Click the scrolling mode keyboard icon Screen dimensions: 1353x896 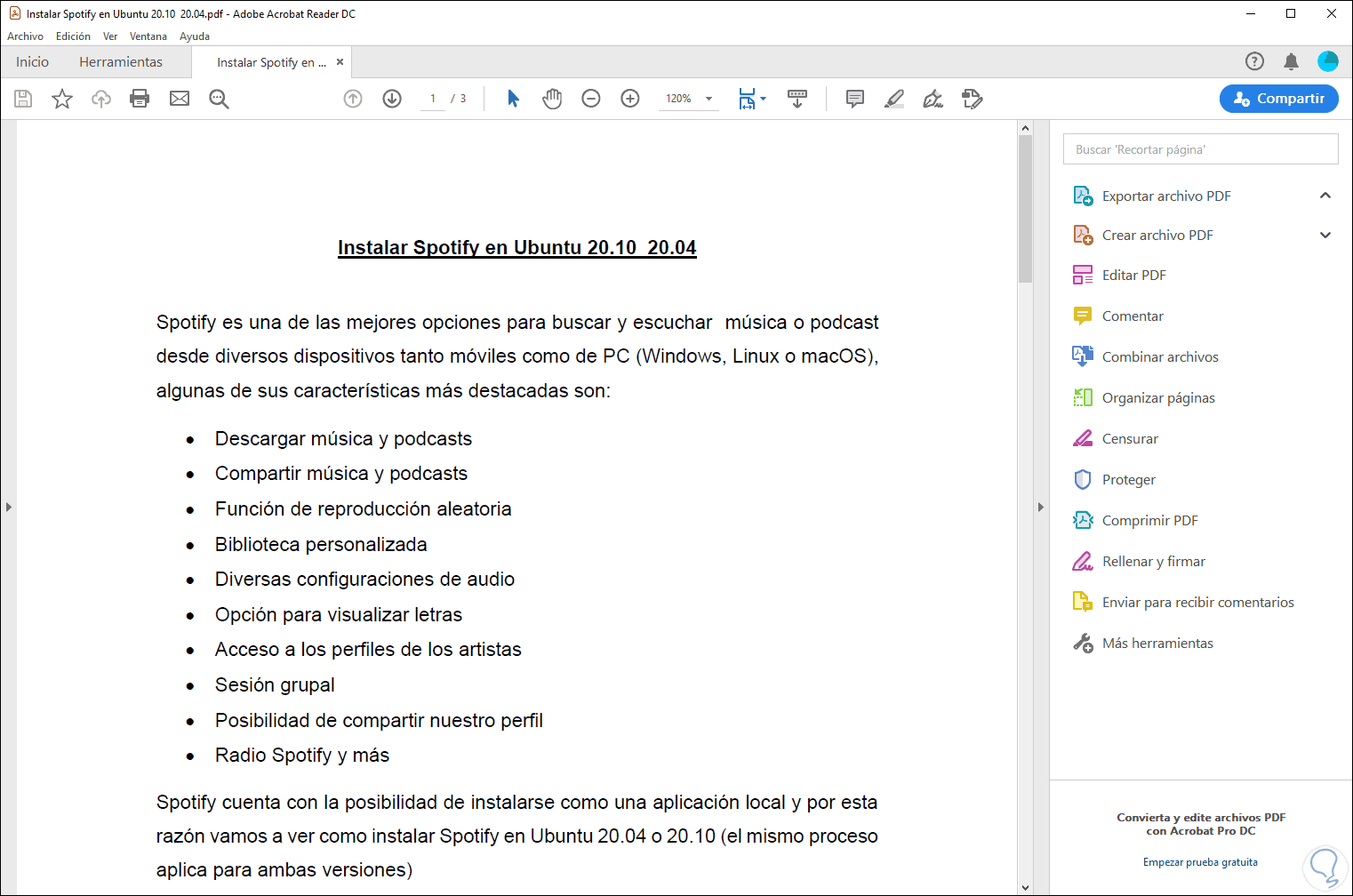coord(797,99)
